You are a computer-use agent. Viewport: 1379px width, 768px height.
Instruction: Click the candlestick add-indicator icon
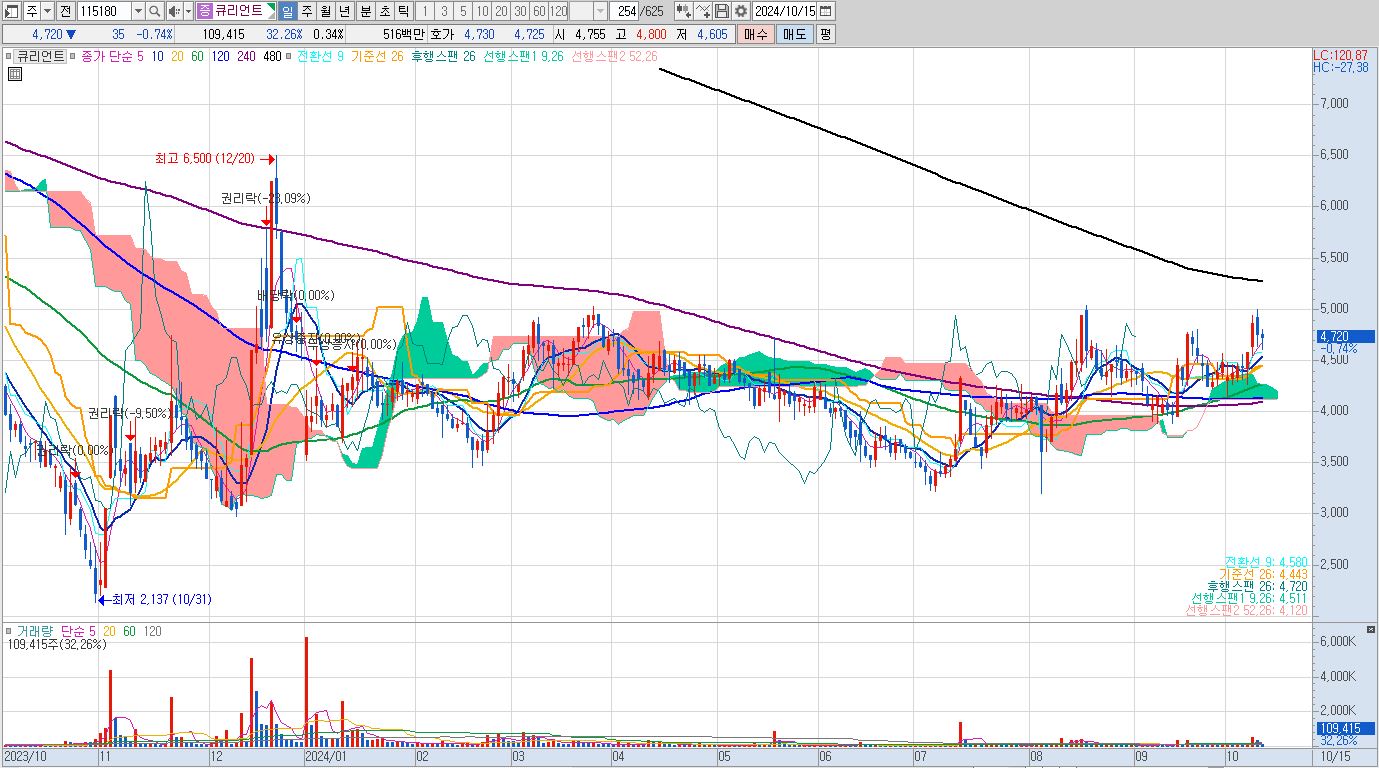coord(684,11)
